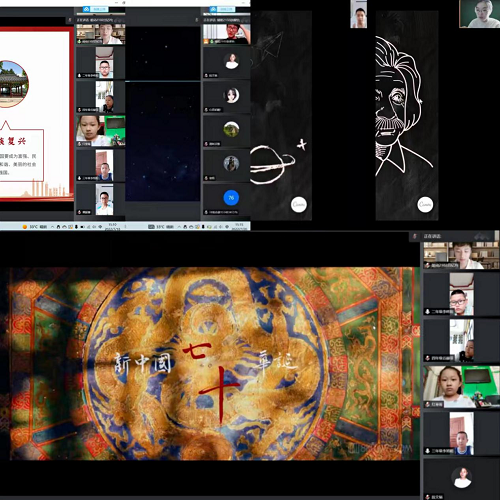The image size is (500, 500).
Task: Select the anime girl participant avatar
Action: (x=232, y=95)
